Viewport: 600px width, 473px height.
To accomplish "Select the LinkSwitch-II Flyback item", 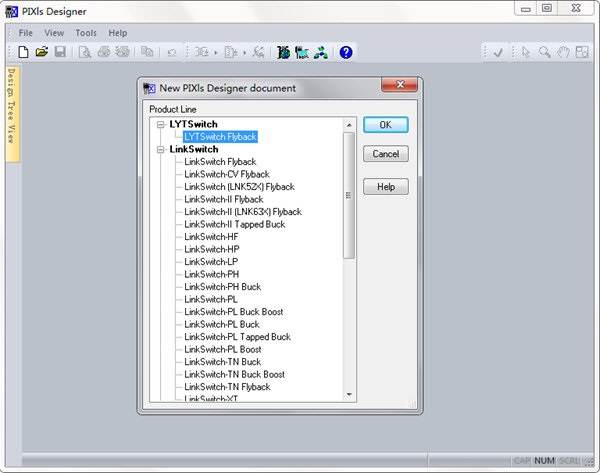I will [x=223, y=199].
